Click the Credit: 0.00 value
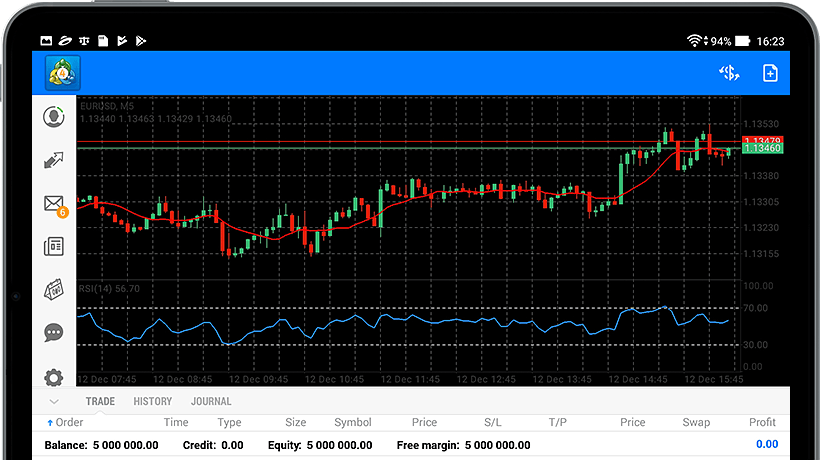Viewport: 820px width, 460px height. pyautogui.click(x=213, y=445)
